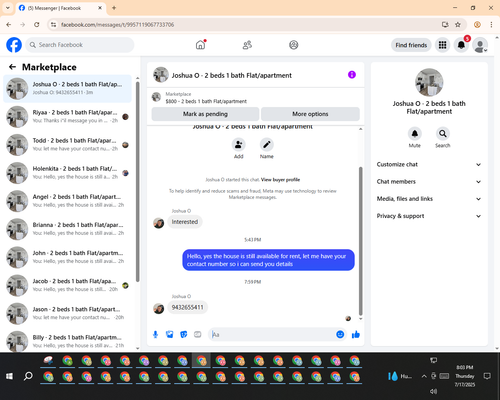Click the listing photo in right panel
Viewport: 500px width, 400px height.
[429, 82]
